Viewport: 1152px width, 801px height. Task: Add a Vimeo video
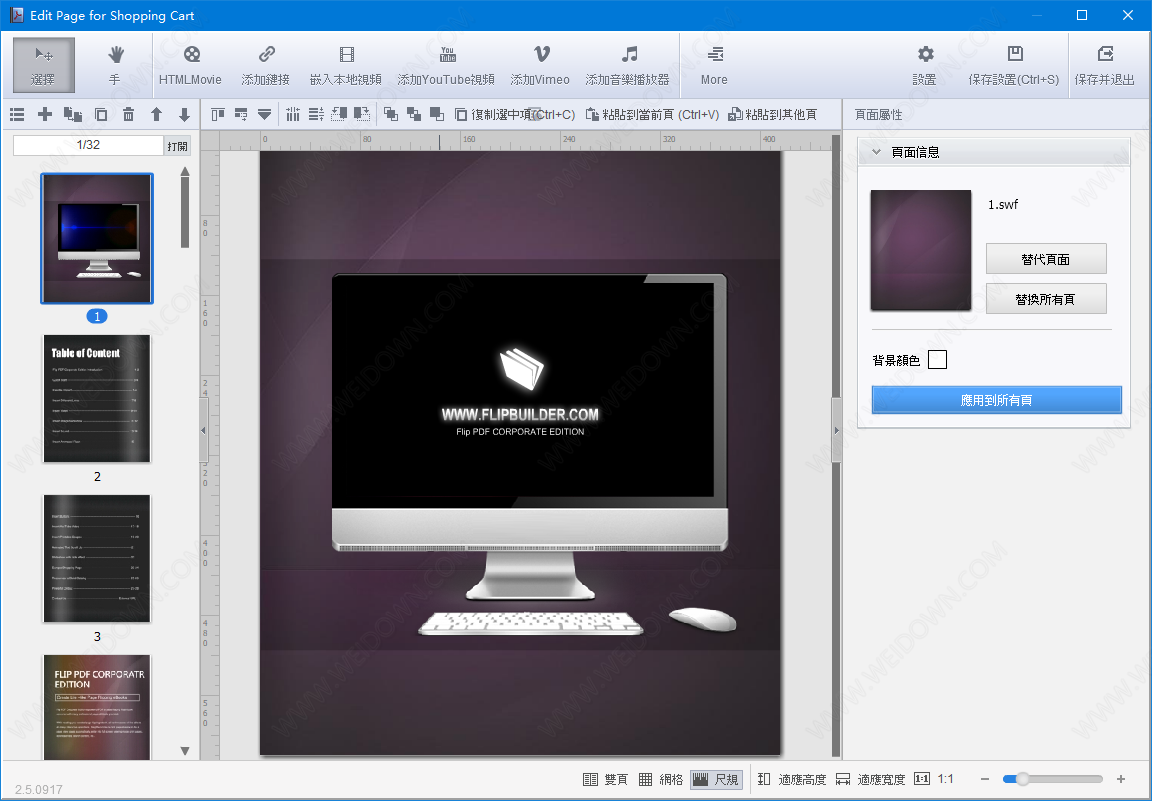click(540, 65)
